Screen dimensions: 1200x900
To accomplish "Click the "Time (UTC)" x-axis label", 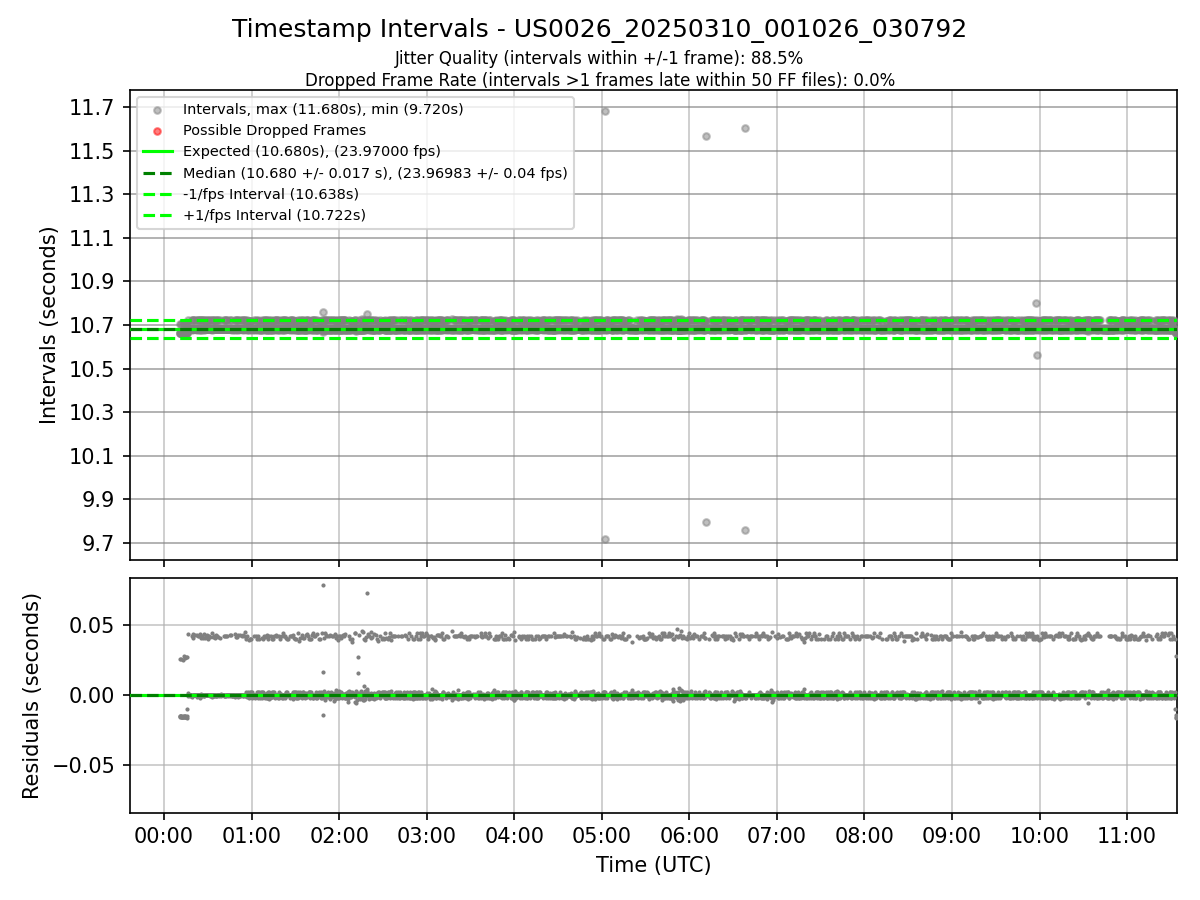I will point(653,865).
